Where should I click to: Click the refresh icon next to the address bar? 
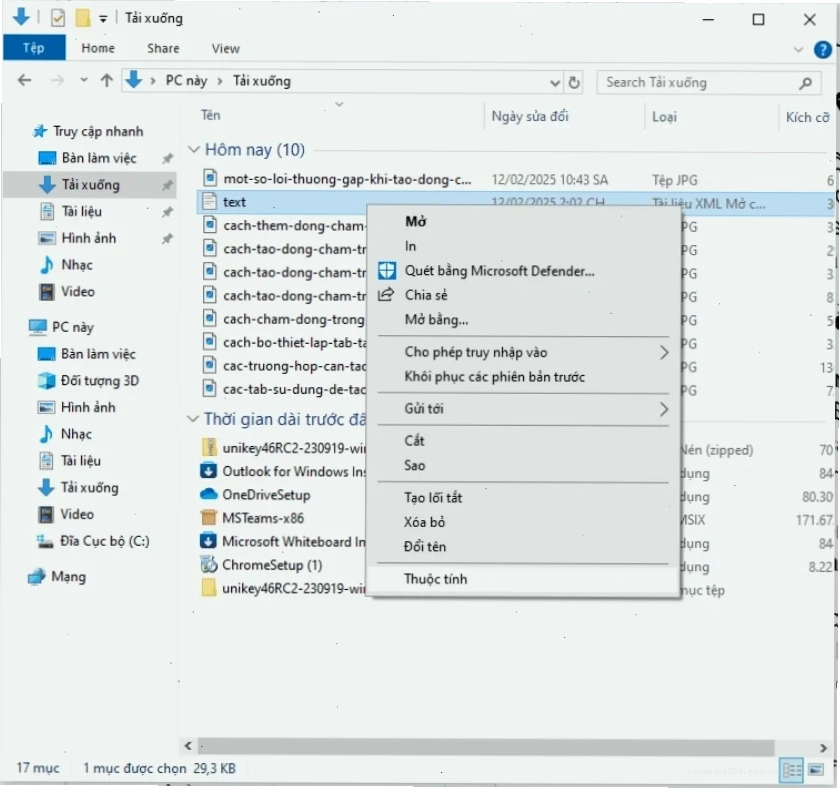(574, 82)
